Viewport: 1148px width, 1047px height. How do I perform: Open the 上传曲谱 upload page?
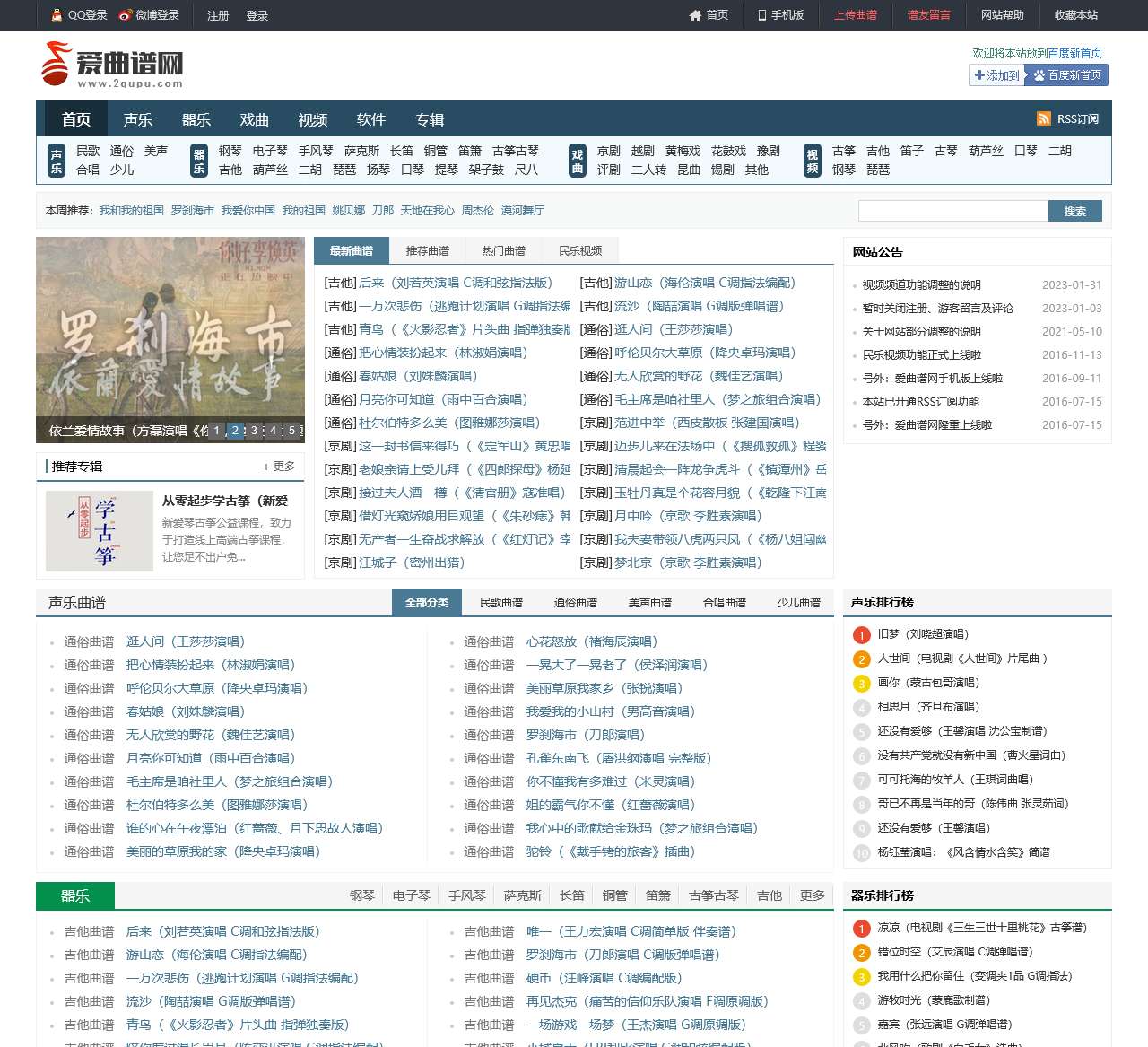click(x=855, y=14)
